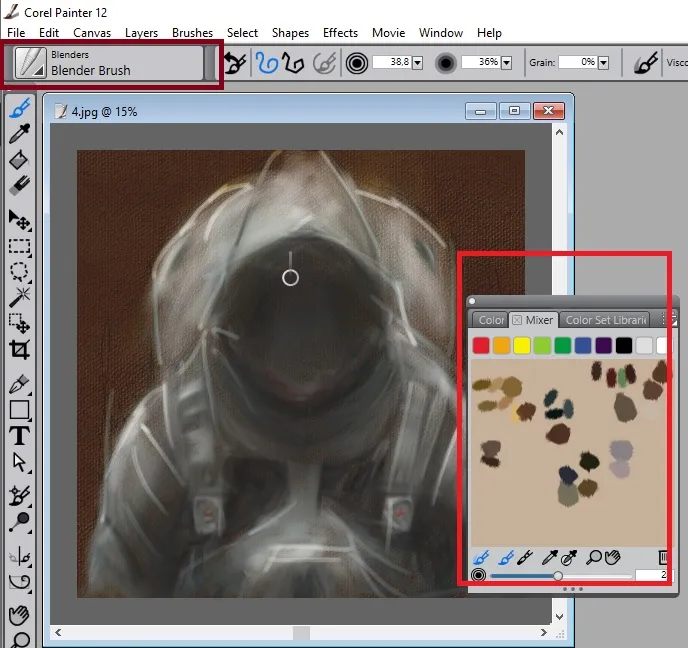Select the Paint Bucket tool
The width and height of the screenshot is (688, 648).
coord(19,160)
